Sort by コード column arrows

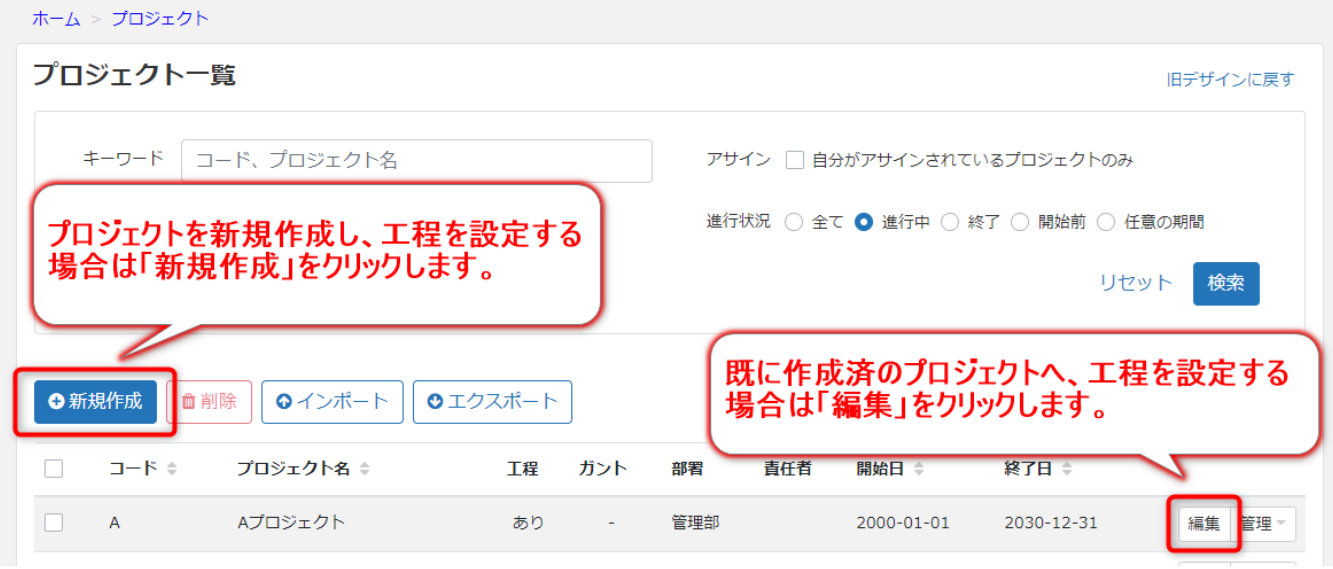click(x=171, y=468)
